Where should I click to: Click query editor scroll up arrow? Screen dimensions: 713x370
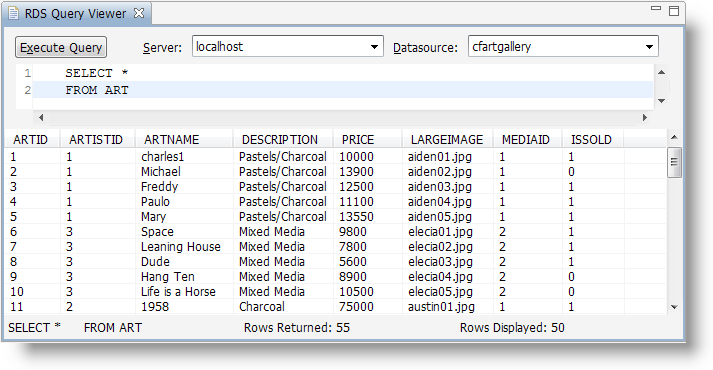[662, 72]
